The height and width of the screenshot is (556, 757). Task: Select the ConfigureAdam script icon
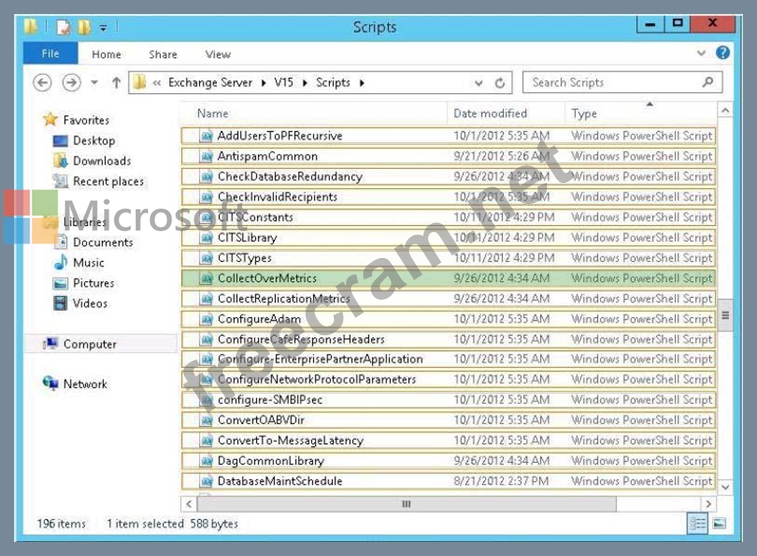tap(206, 319)
